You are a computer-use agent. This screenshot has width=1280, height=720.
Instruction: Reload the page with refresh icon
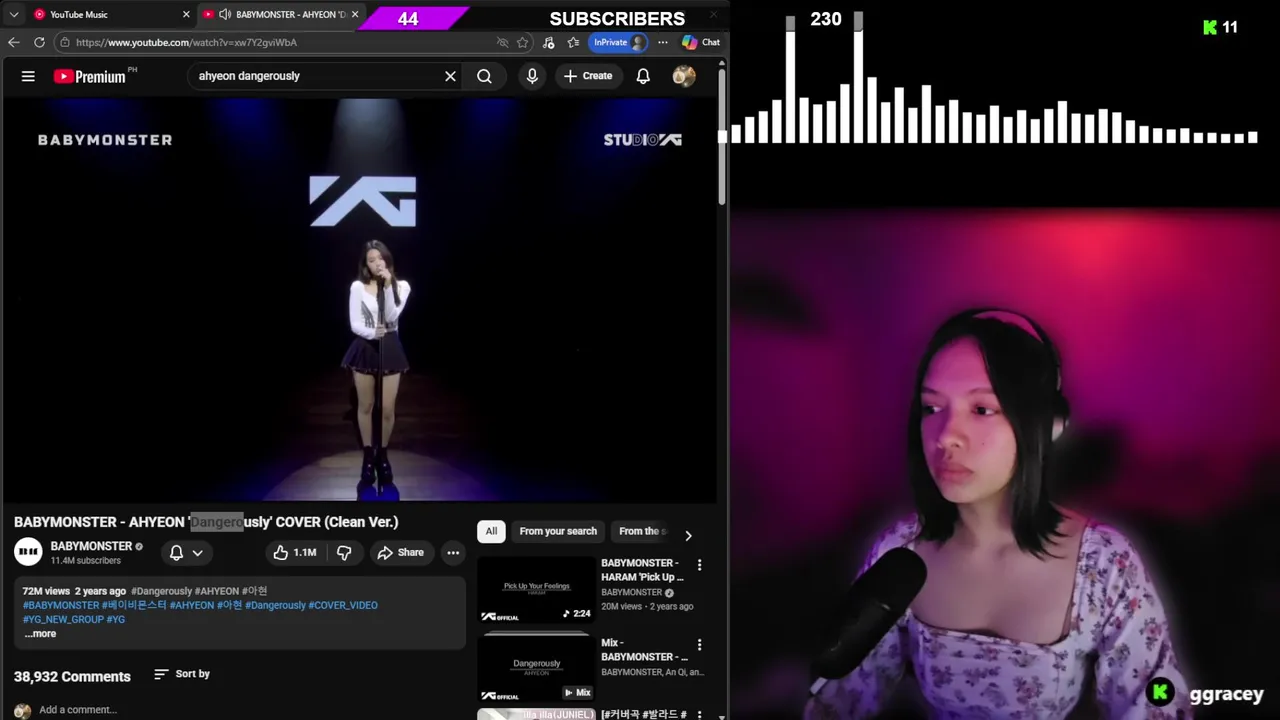coord(39,42)
